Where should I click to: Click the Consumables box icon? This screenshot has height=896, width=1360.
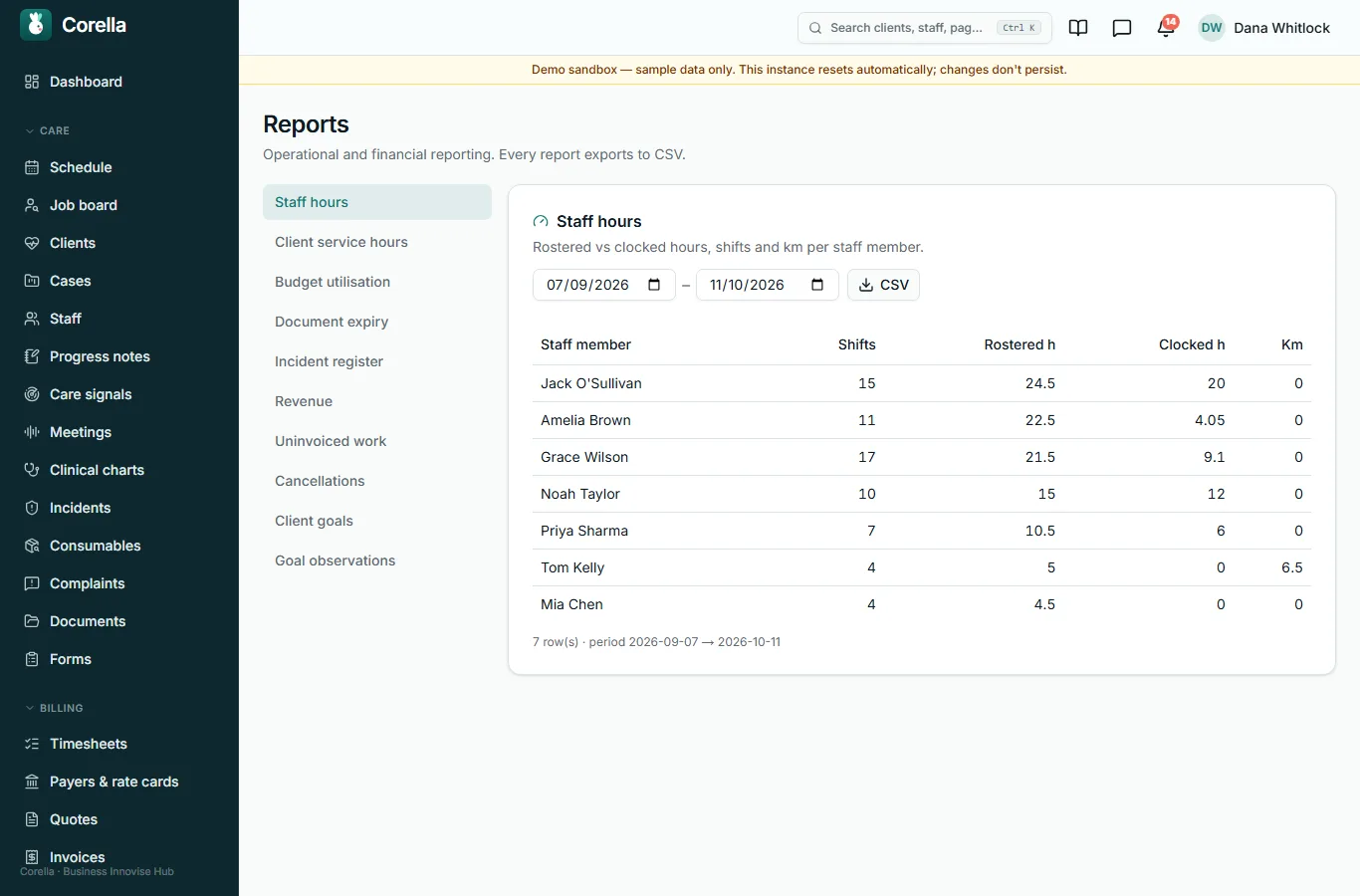32,546
